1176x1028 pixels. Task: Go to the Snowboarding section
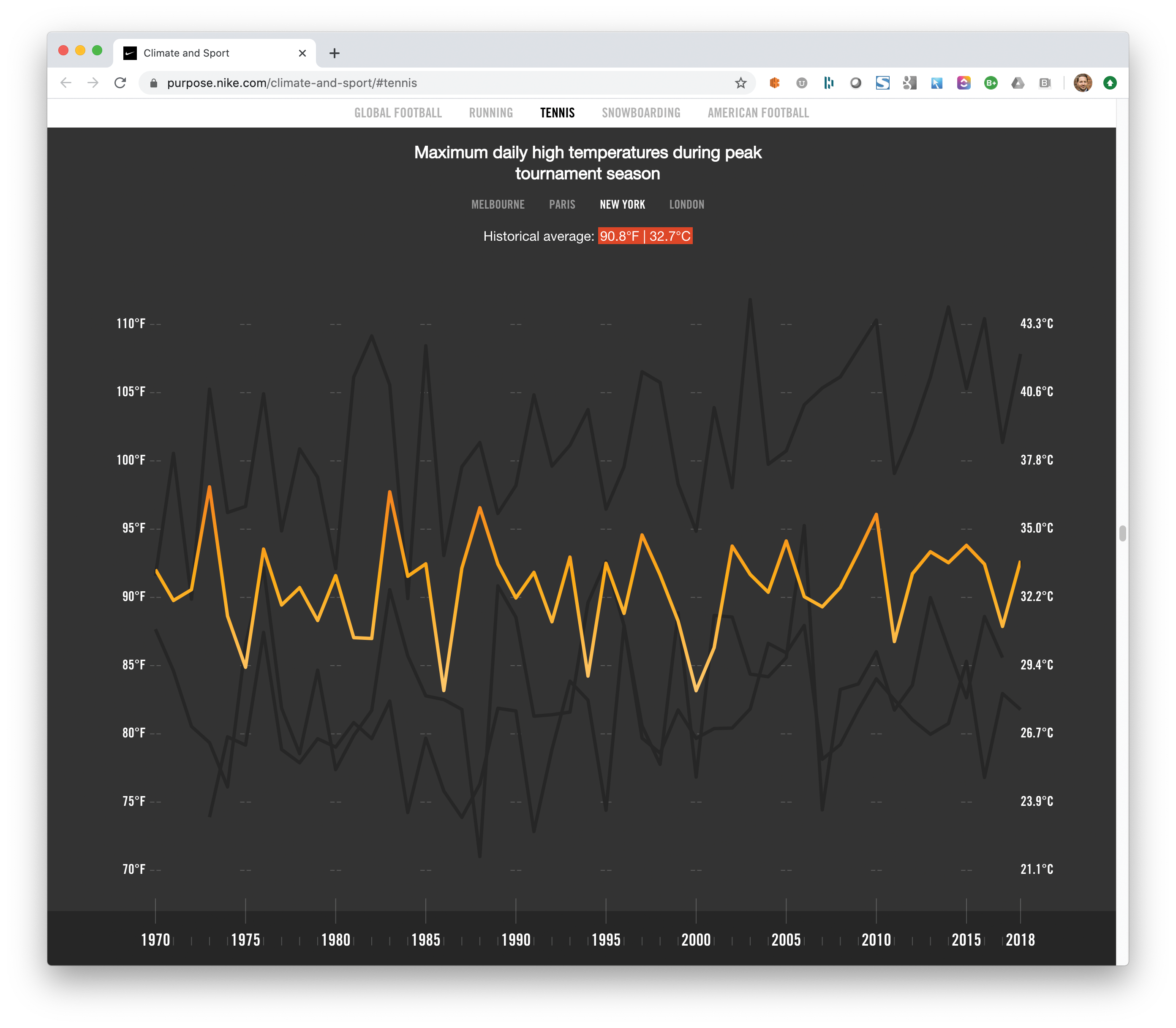(641, 113)
